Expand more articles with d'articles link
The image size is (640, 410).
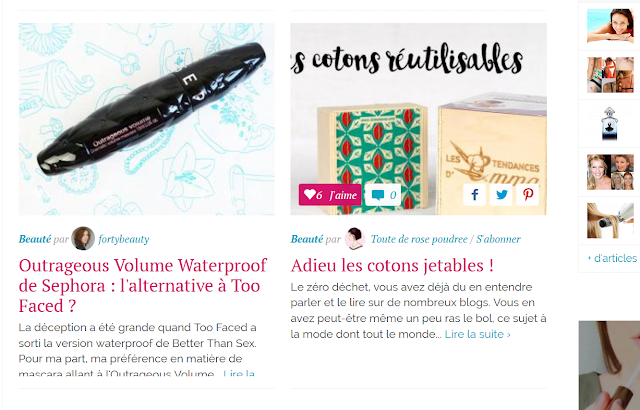click(612, 258)
